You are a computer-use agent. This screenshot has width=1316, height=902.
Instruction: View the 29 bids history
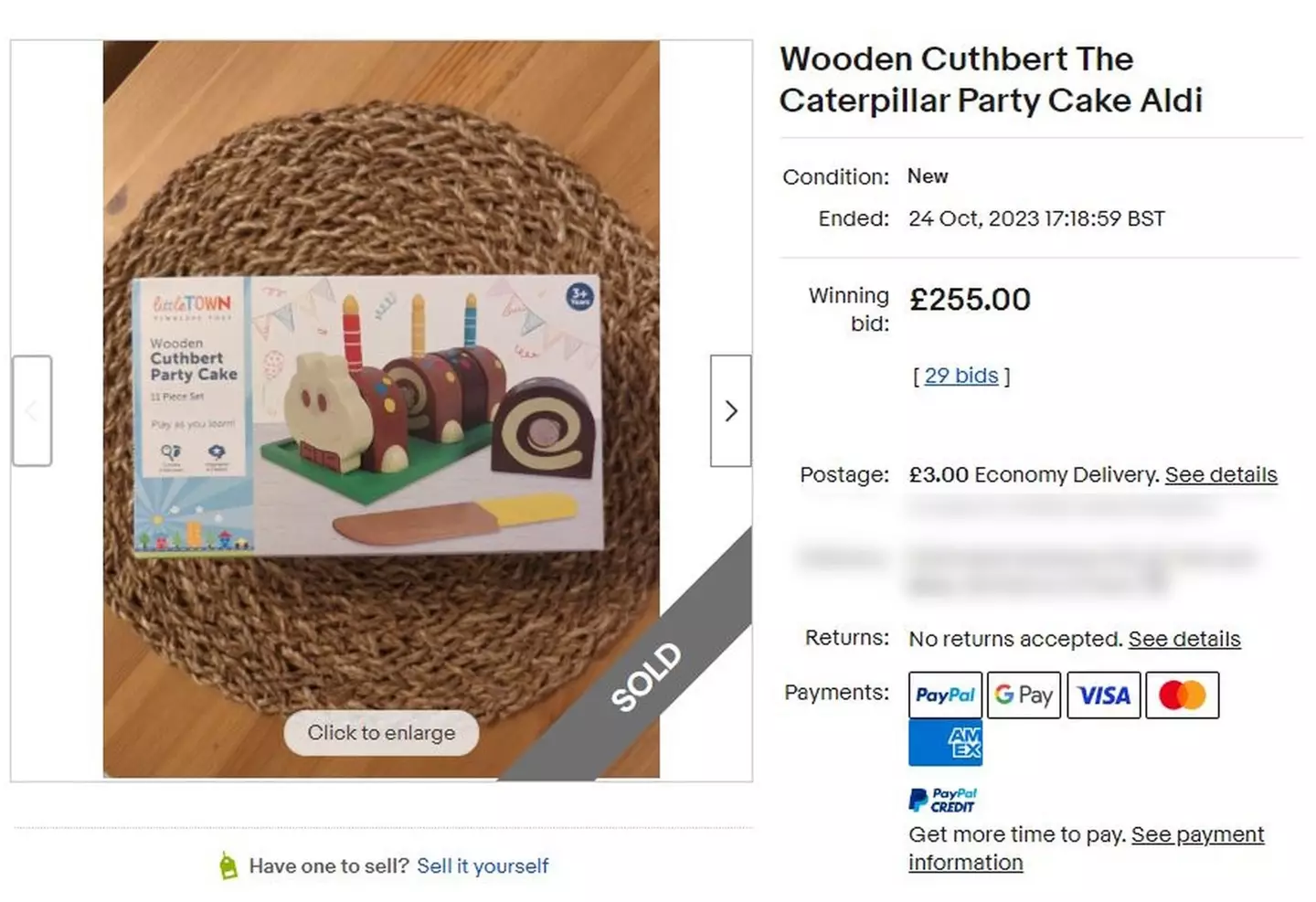tap(960, 375)
